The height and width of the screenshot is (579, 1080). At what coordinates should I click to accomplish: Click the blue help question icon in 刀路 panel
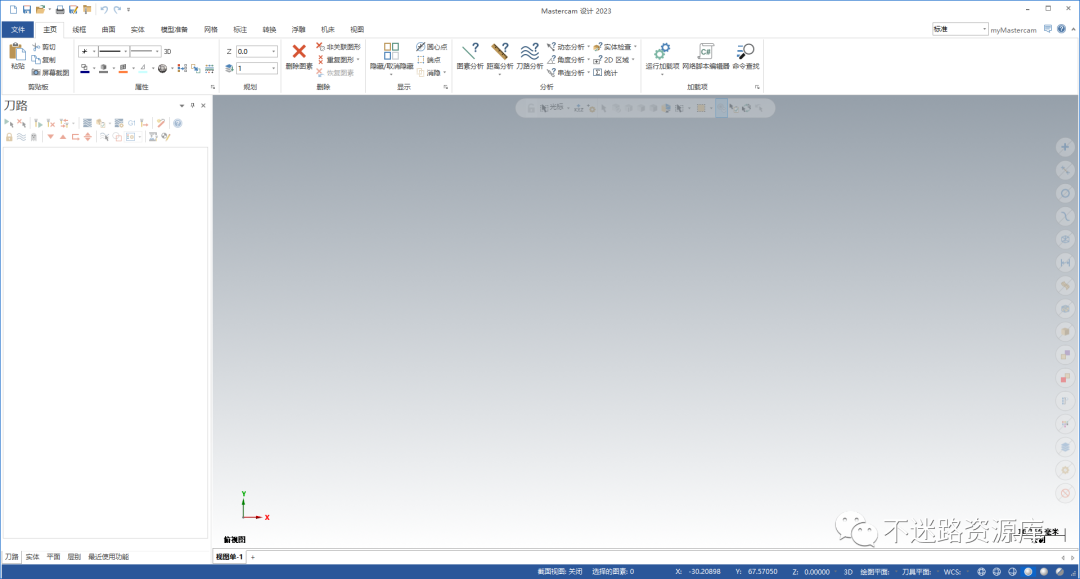coord(178,123)
